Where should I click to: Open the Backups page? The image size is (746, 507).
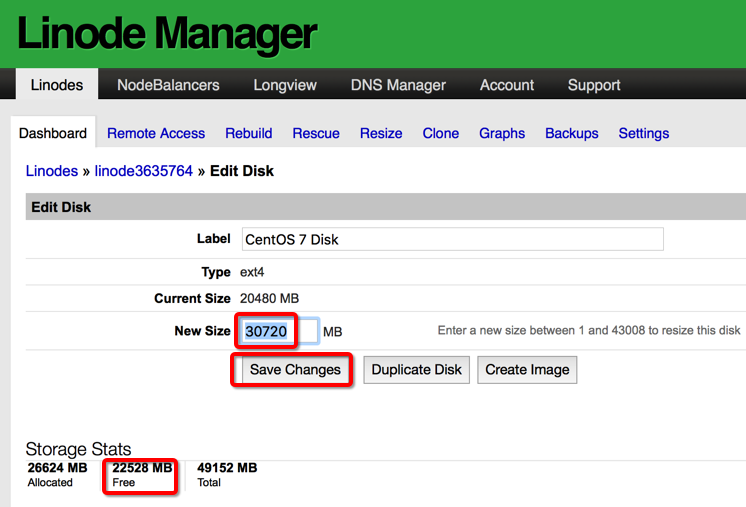coord(572,133)
